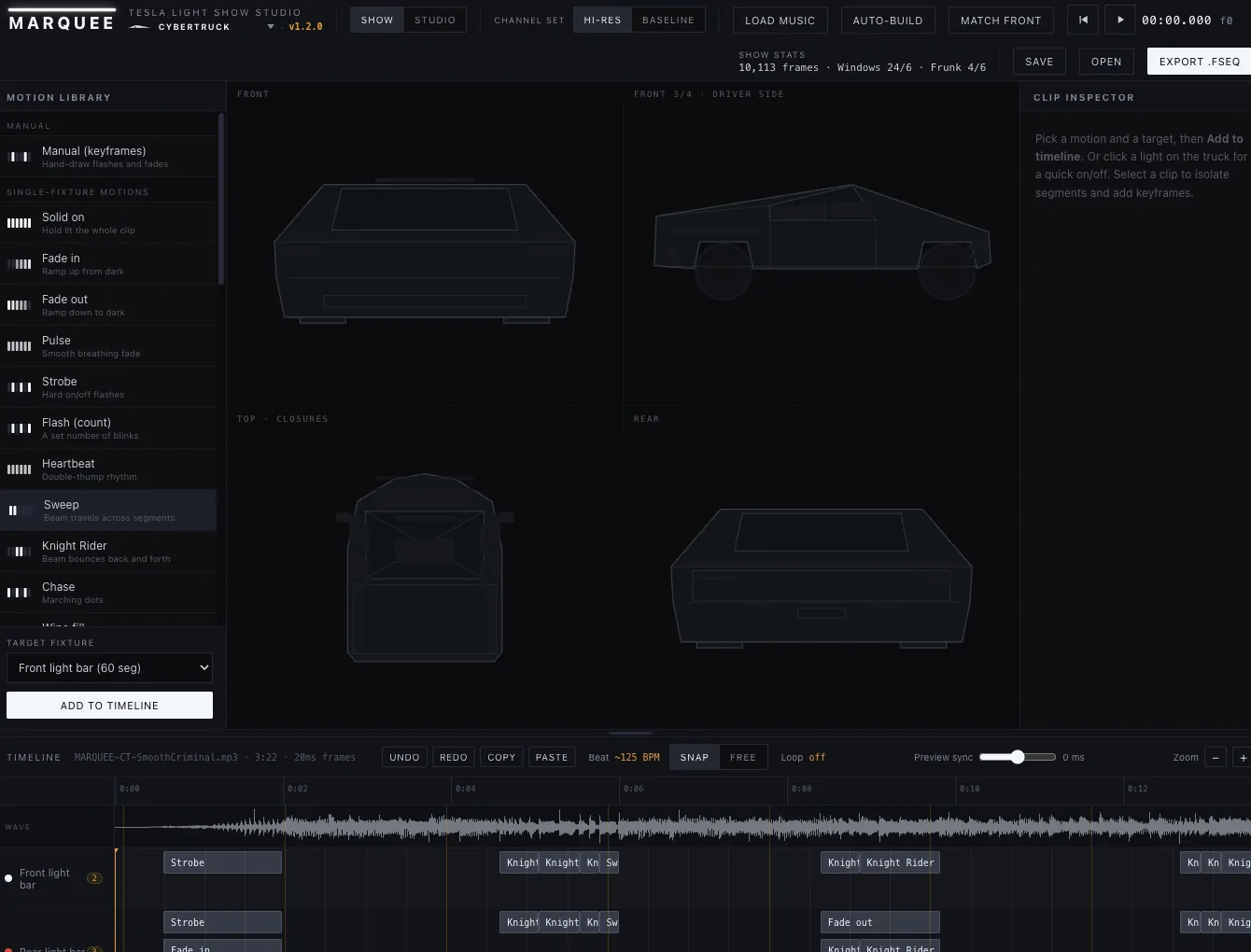The height and width of the screenshot is (952, 1251).
Task: Click the ~125 BPM beat value
Action: coord(637,757)
